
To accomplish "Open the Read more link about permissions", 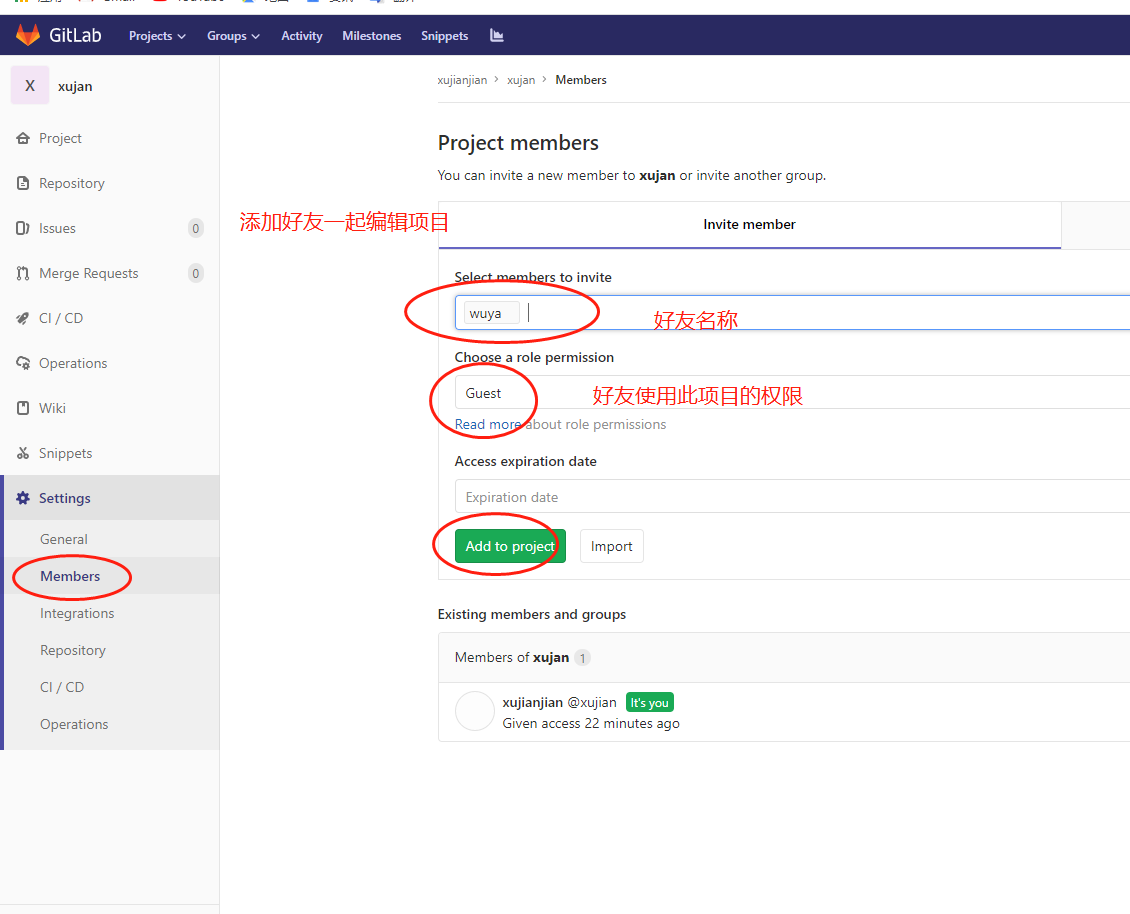I will point(488,425).
